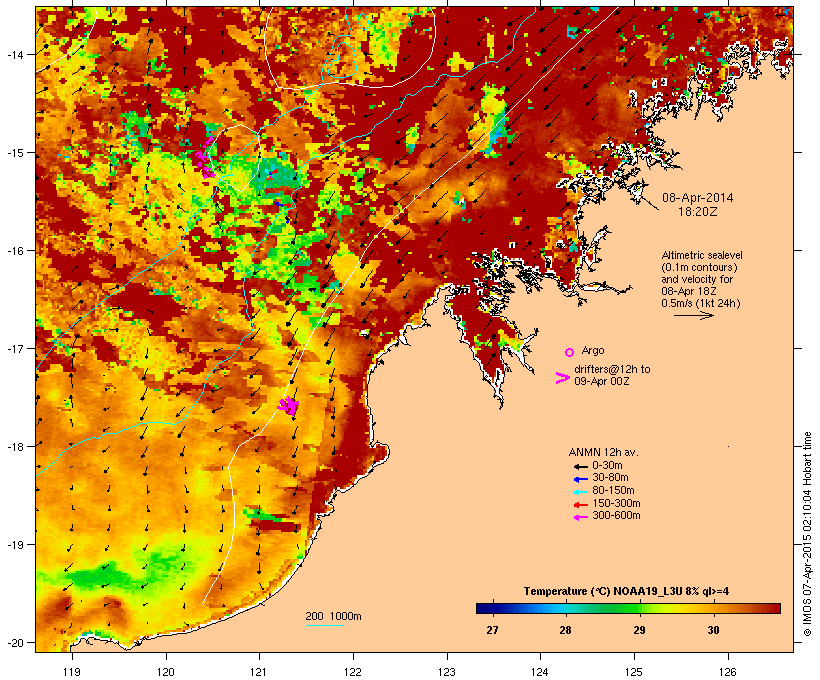Click the '09-Apr 00Z' label
This screenshot has height=680, width=820.
coord(602,381)
